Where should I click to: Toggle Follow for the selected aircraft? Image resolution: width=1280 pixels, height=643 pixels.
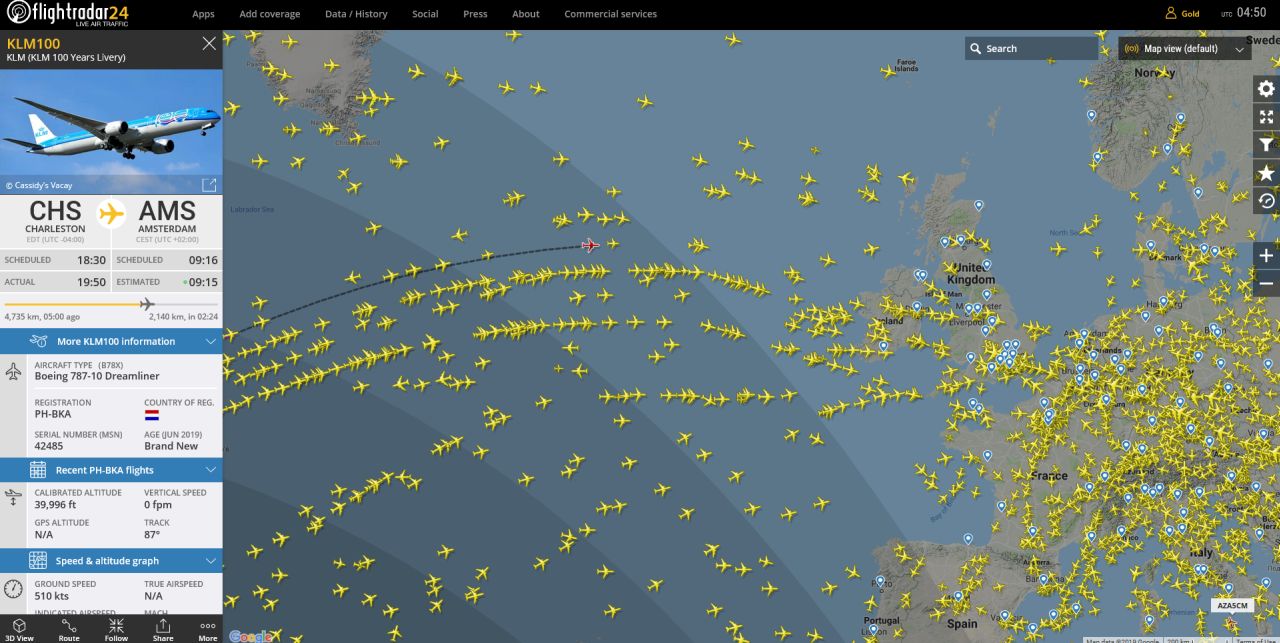click(116, 629)
